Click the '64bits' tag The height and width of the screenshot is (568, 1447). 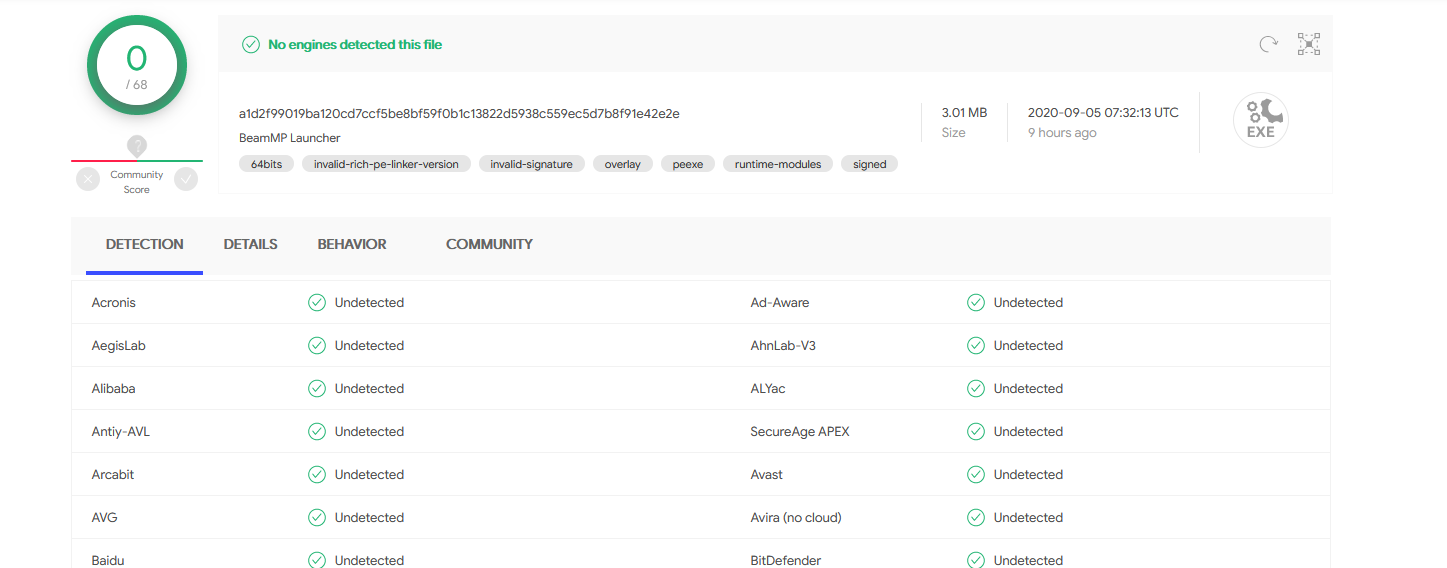click(266, 164)
